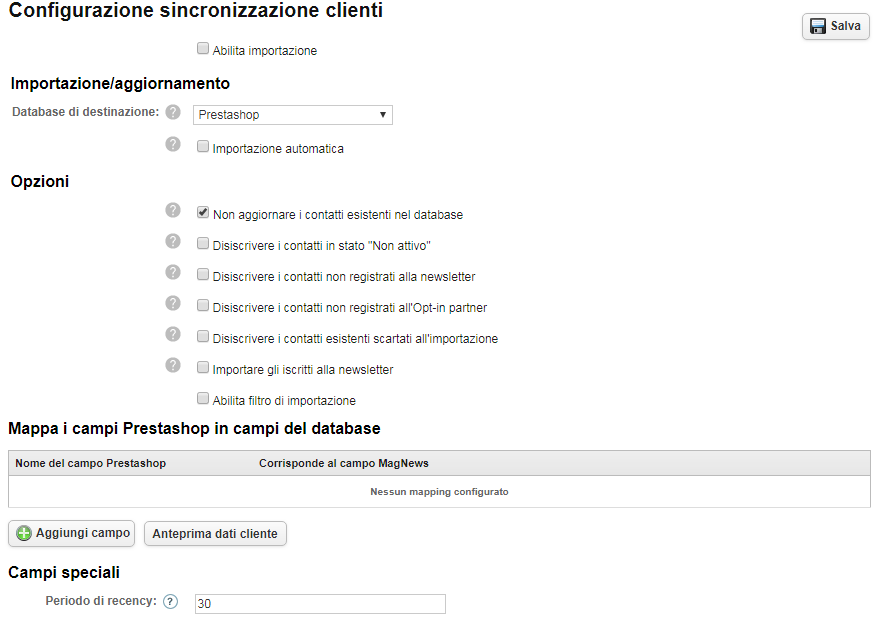Open Periodo di recency help tooltip

170,602
